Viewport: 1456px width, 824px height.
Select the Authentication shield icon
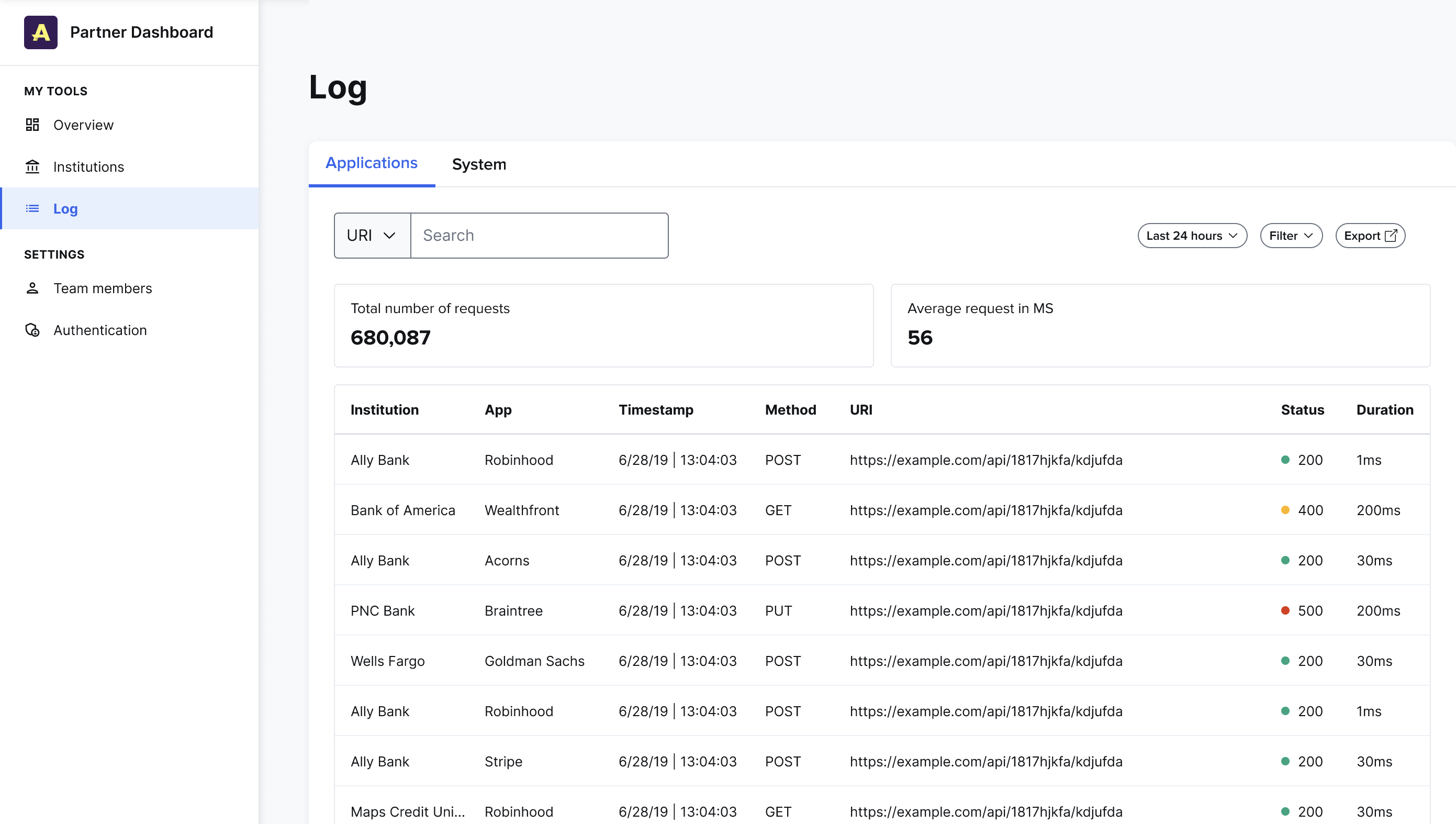tap(32, 330)
